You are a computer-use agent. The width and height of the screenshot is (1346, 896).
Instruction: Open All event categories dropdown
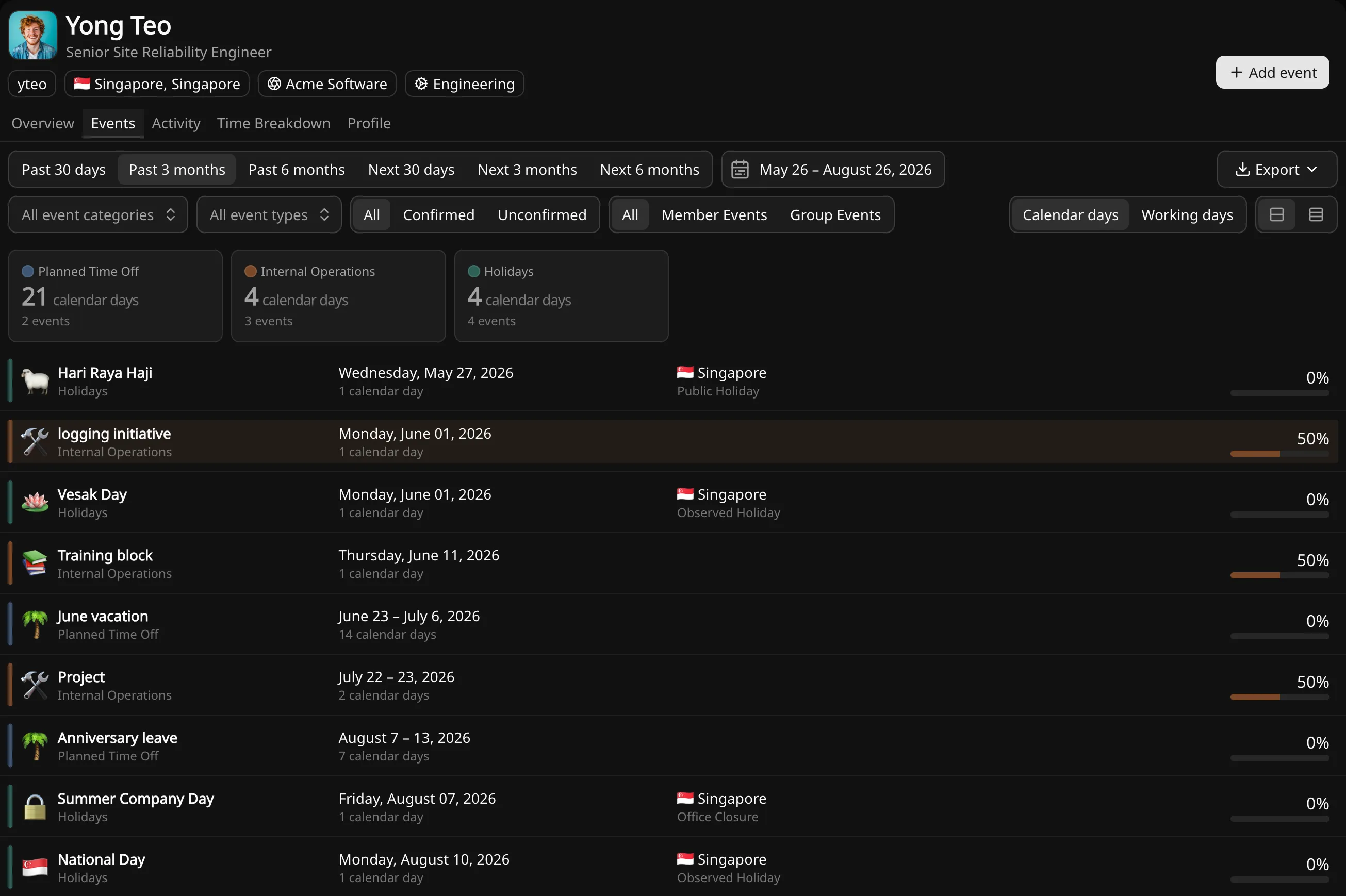coord(99,215)
